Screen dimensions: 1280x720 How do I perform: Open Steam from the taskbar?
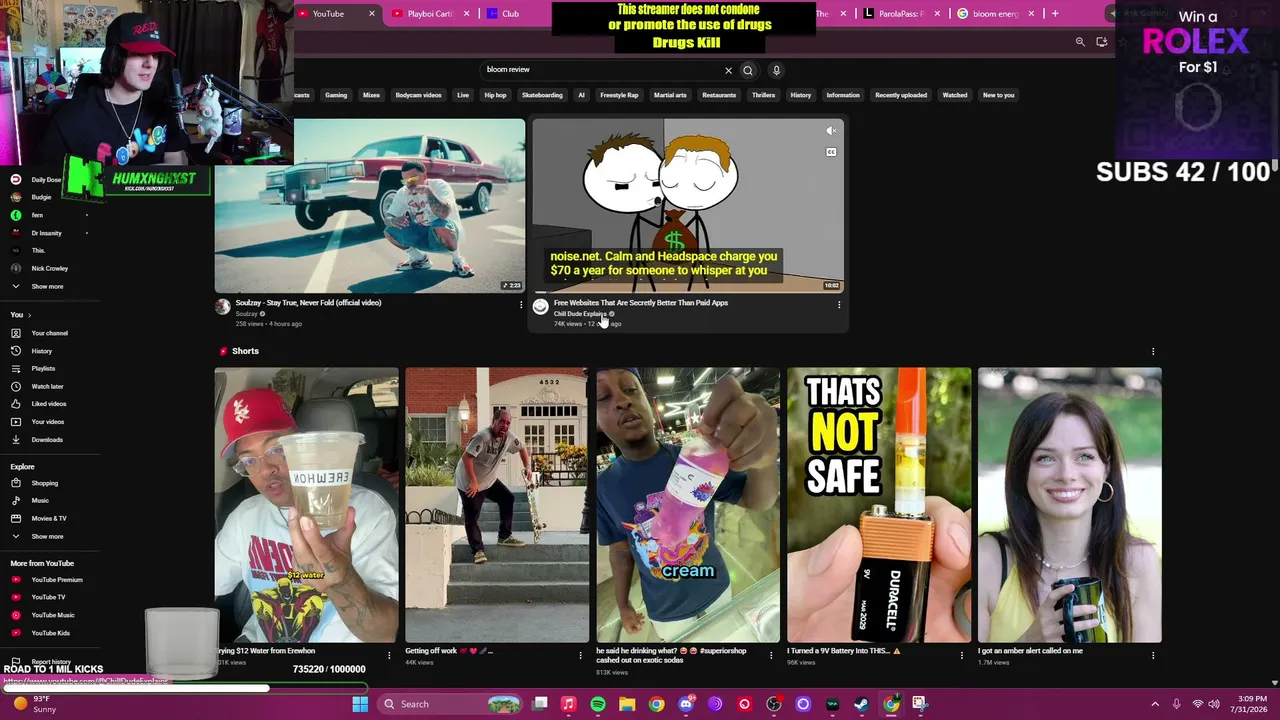(x=861, y=704)
